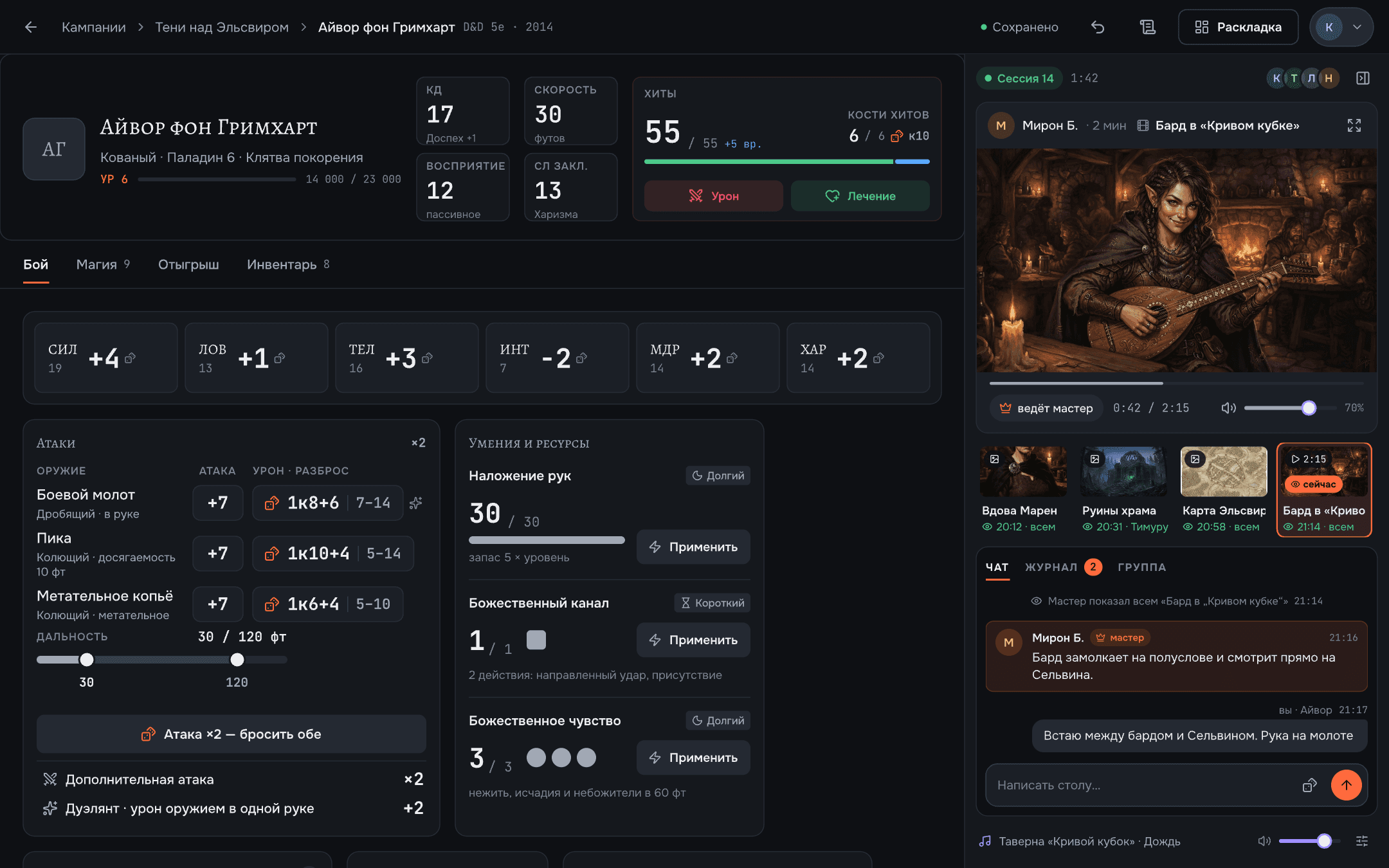Click the sparkle icon beside Боевой молот damage
The image size is (1389, 868).
pyautogui.click(x=416, y=503)
